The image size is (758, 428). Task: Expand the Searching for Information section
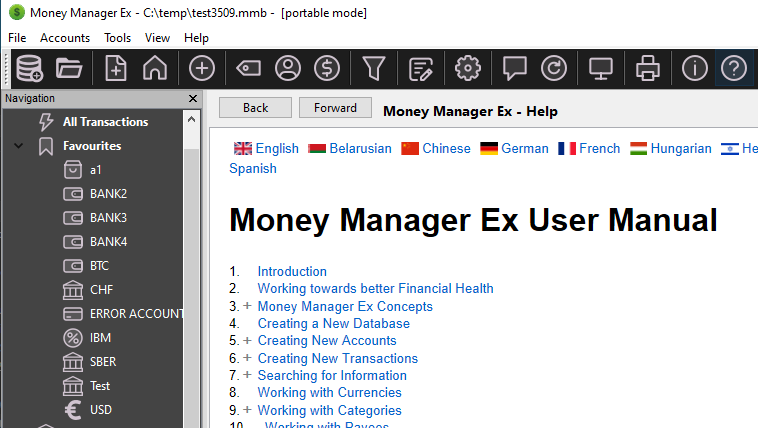248,375
